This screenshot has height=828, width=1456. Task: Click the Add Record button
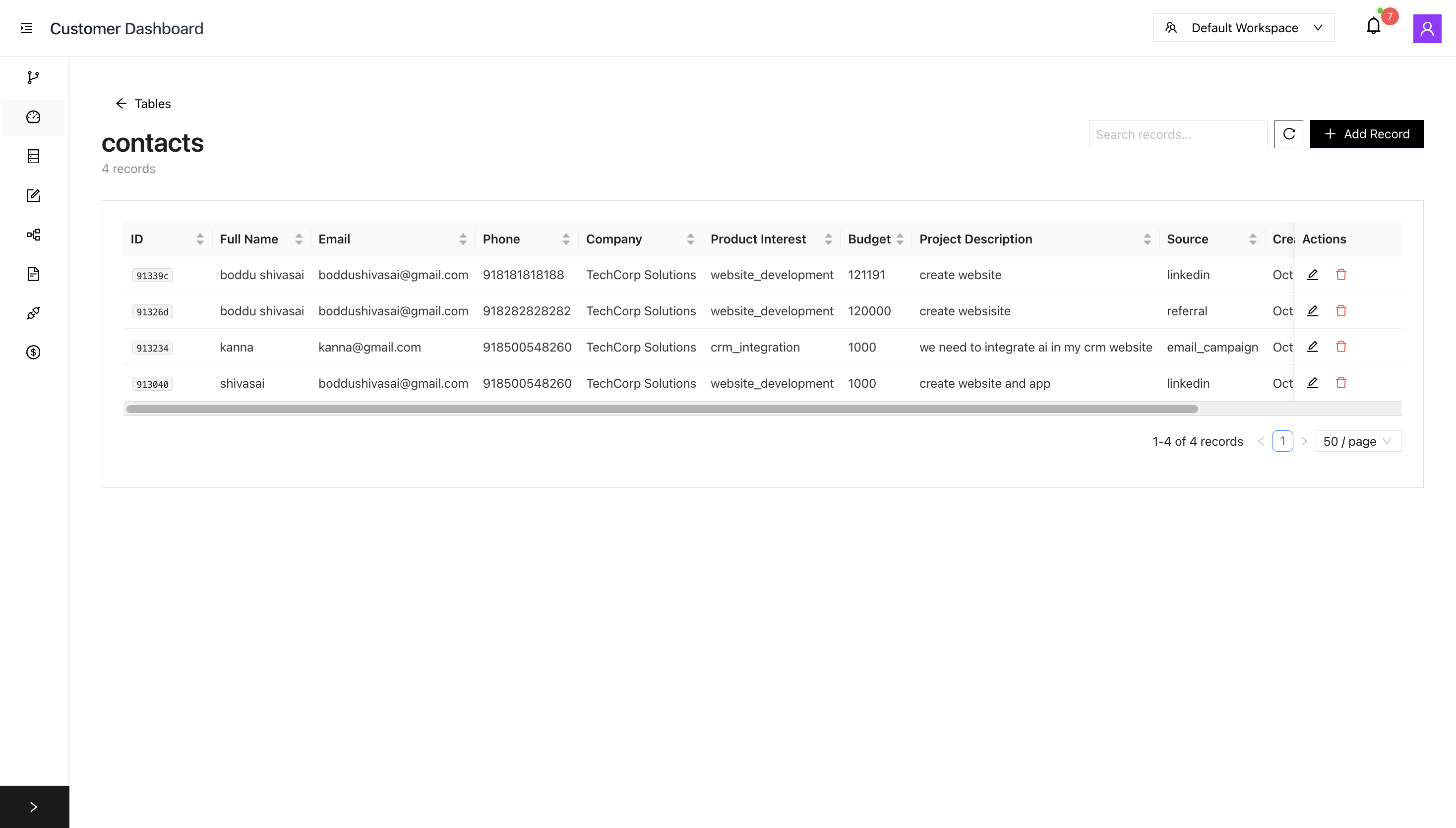pos(1366,134)
